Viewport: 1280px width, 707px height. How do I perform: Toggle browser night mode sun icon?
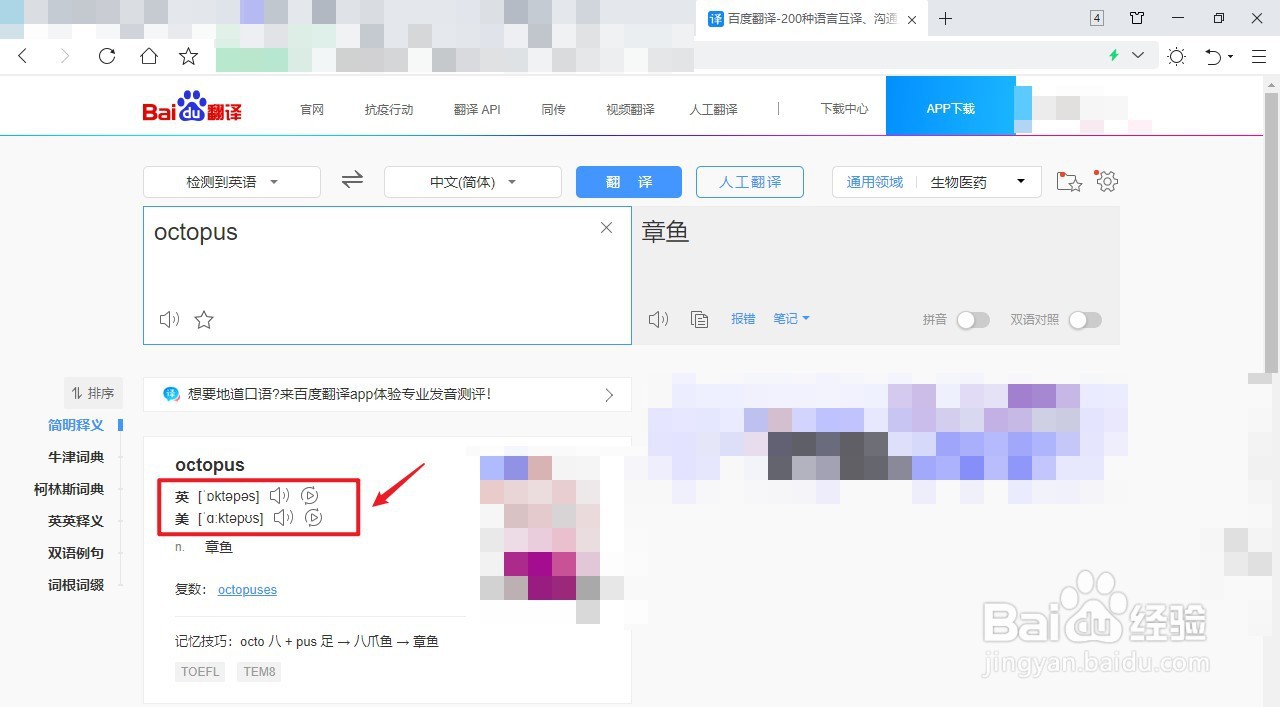click(1176, 56)
